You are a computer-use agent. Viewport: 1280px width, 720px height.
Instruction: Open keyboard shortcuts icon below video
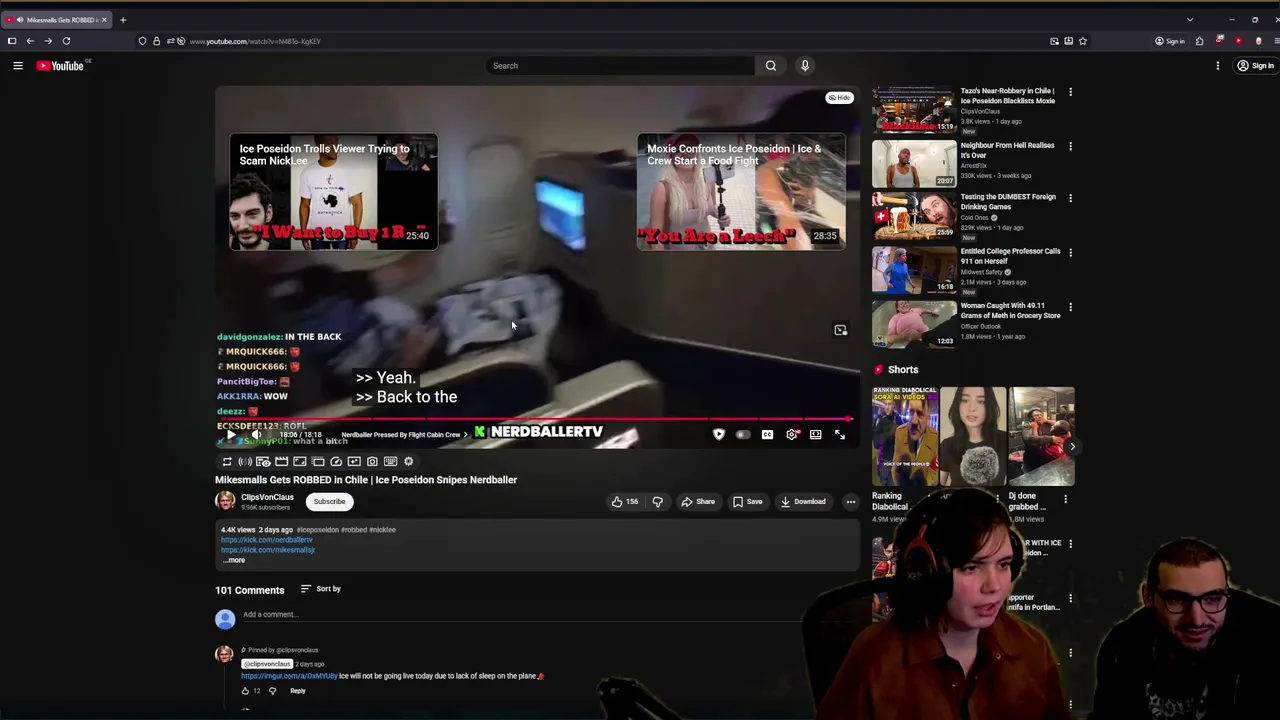coord(390,462)
